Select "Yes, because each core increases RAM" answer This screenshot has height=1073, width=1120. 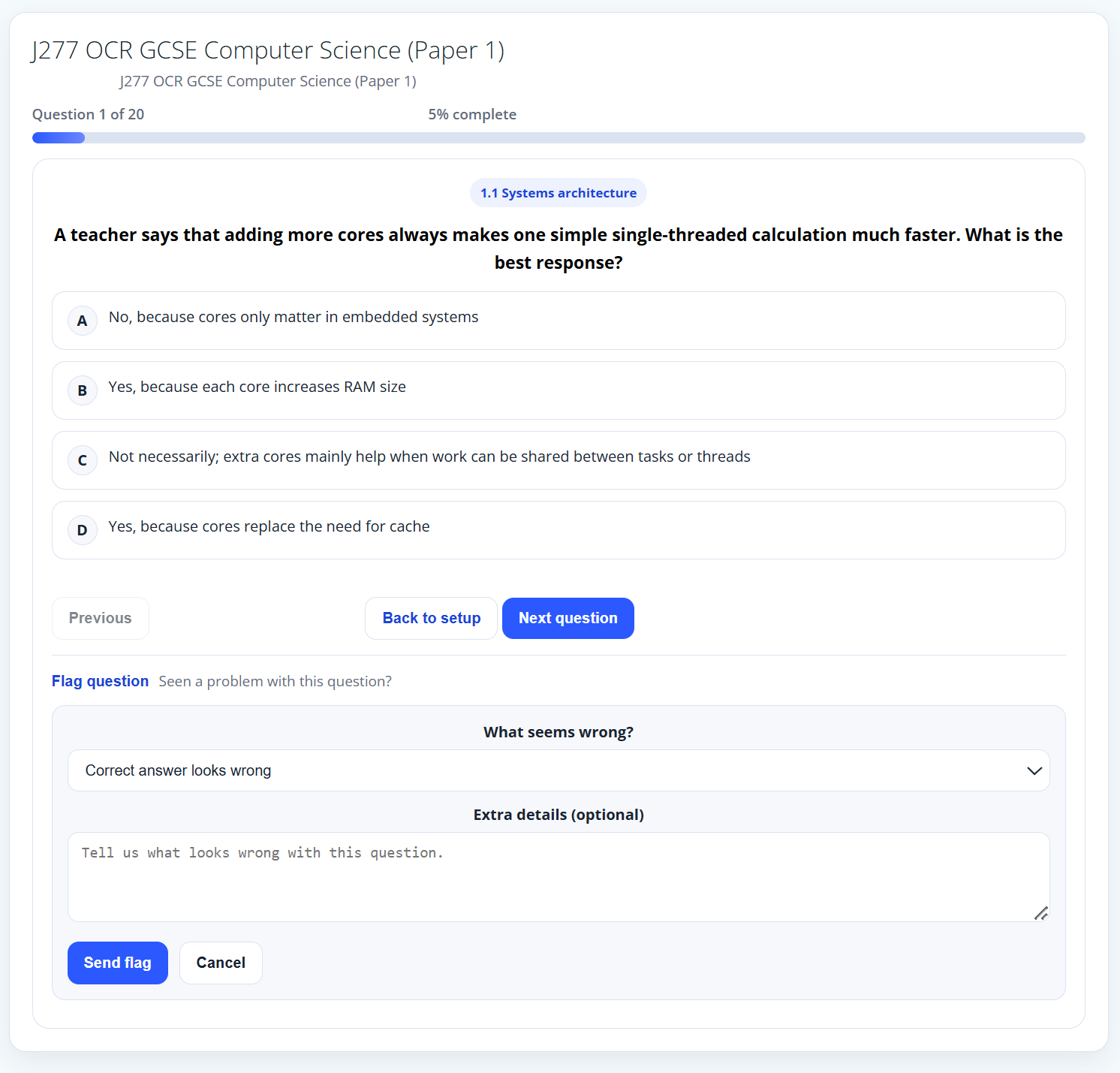[x=257, y=387]
